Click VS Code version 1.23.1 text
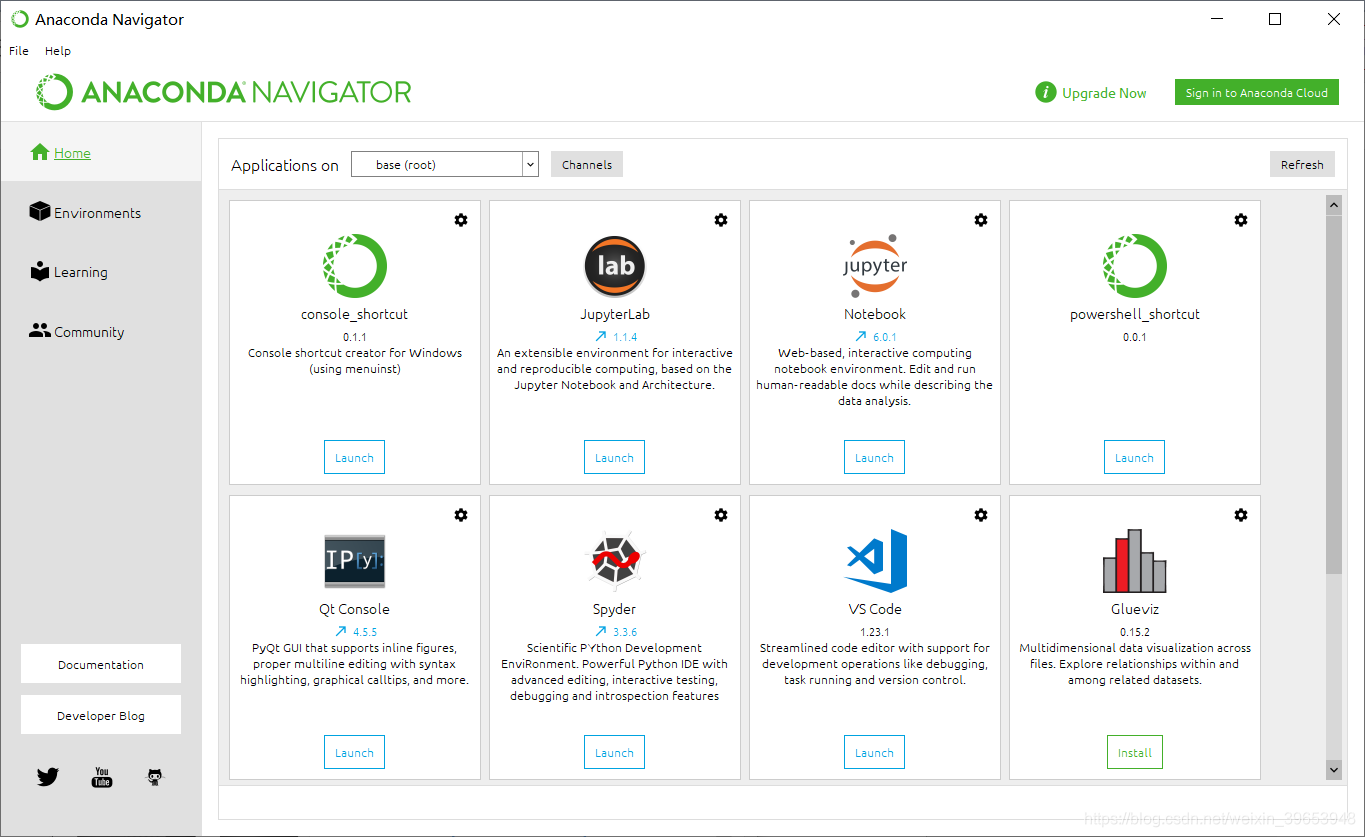 (x=875, y=632)
